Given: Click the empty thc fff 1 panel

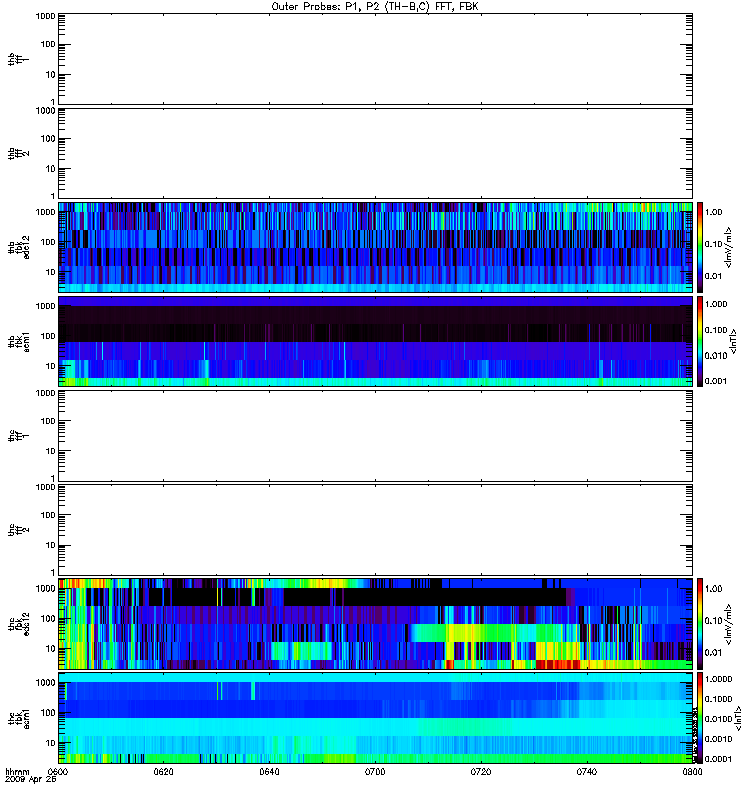Looking at the screenshot, I should point(376,436).
